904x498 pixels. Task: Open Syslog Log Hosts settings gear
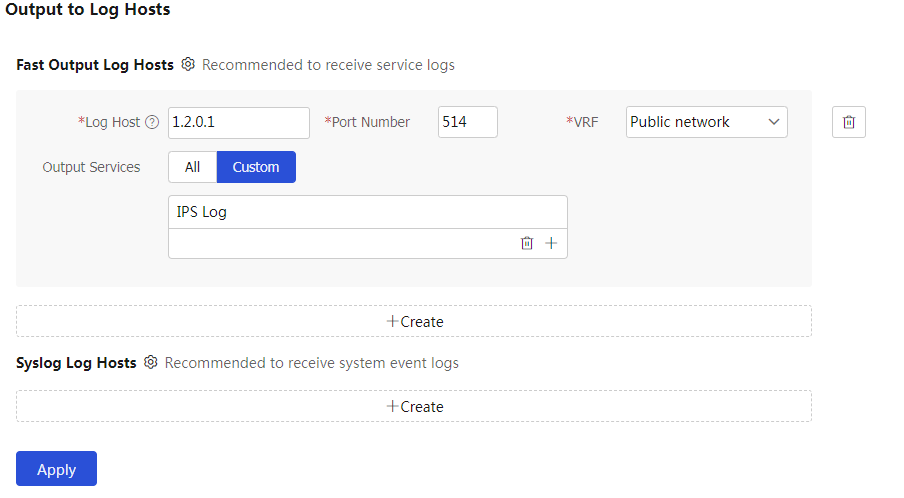[150, 362]
